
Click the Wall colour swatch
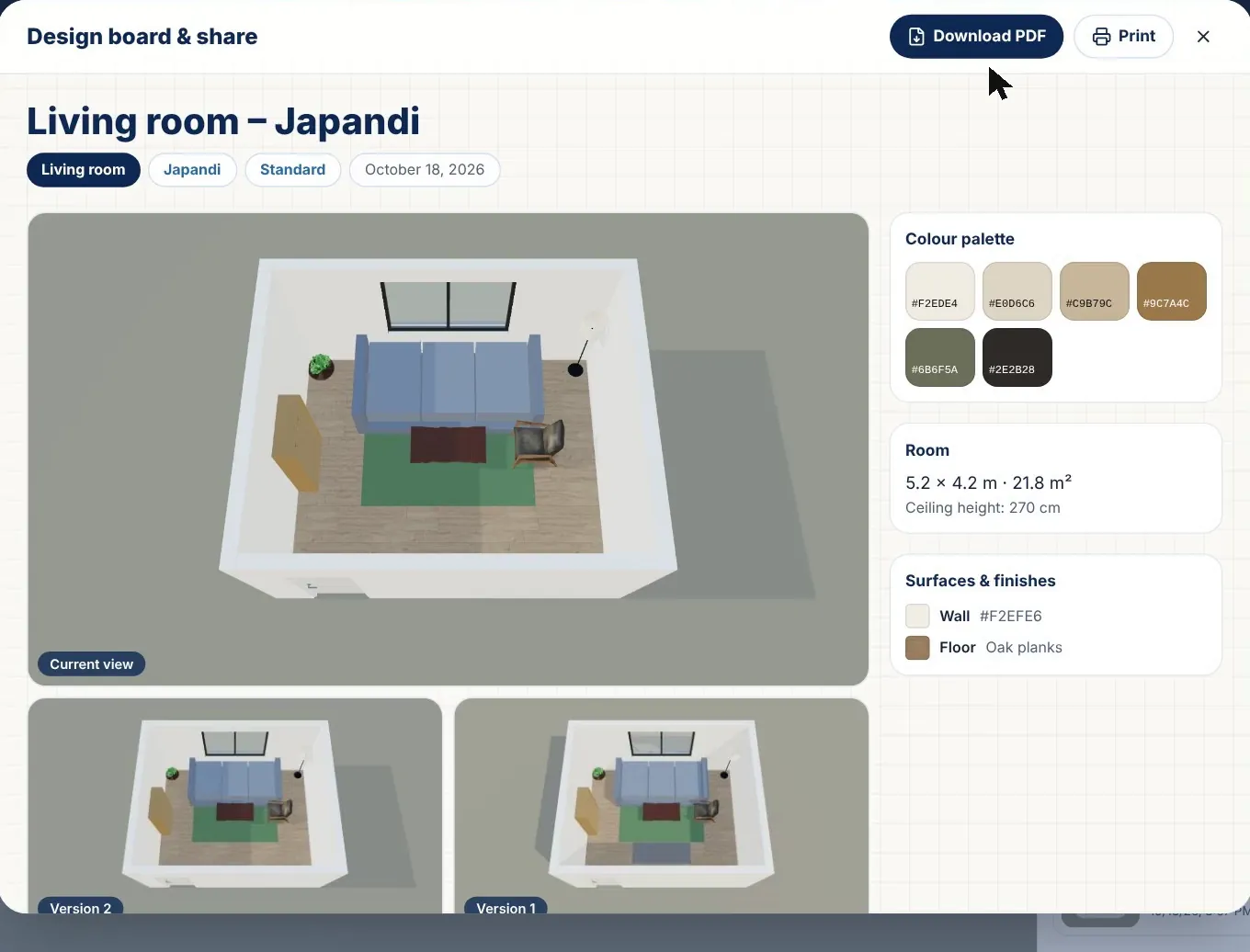tap(917, 616)
